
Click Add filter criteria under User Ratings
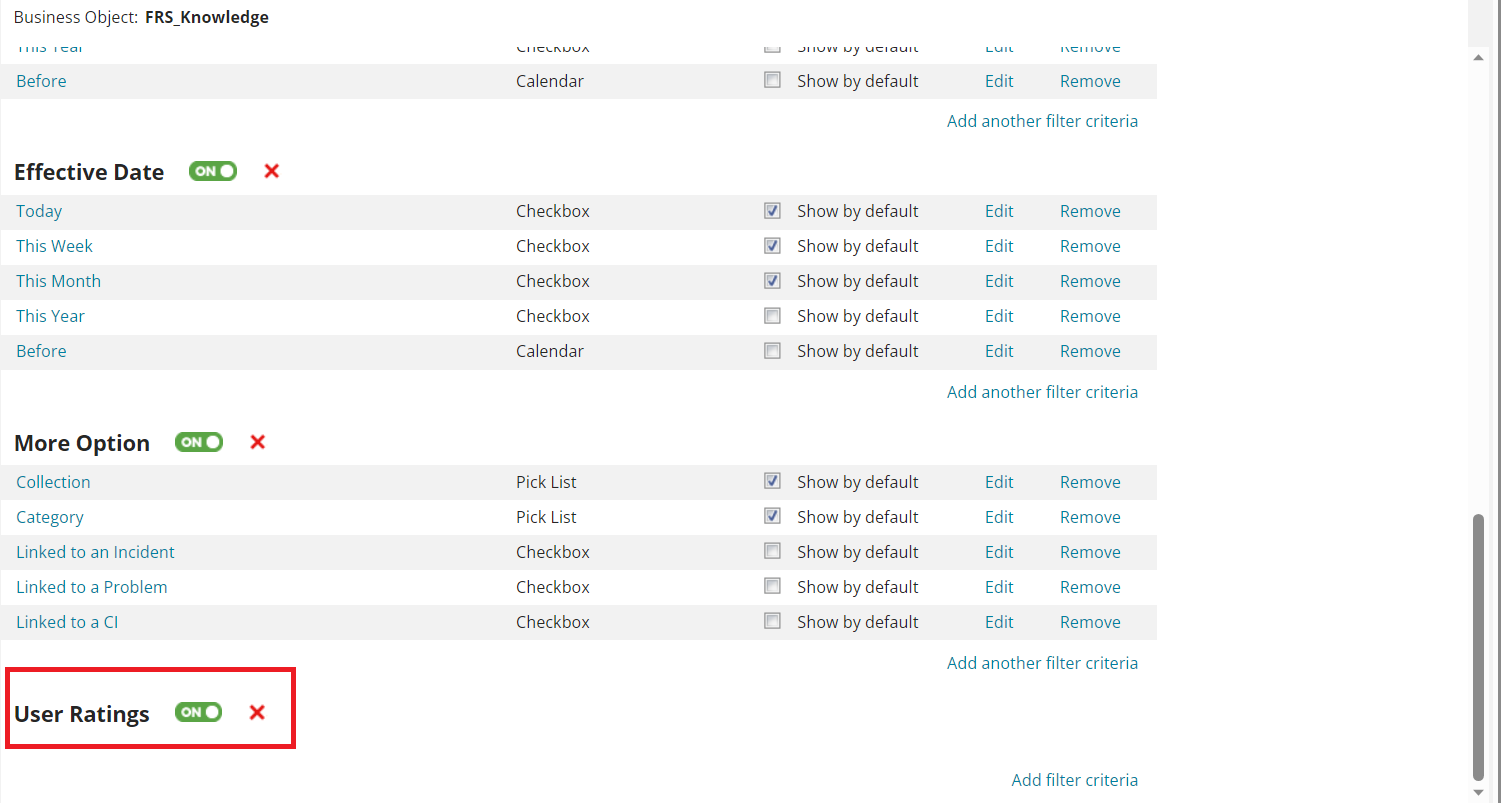click(x=1074, y=780)
